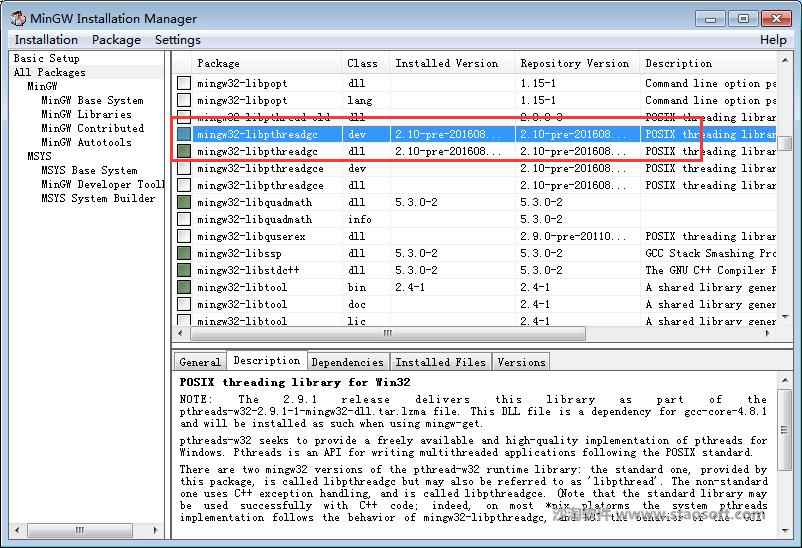
Task: Click package list horizontal scroll left arrow
Action: pos(180,333)
